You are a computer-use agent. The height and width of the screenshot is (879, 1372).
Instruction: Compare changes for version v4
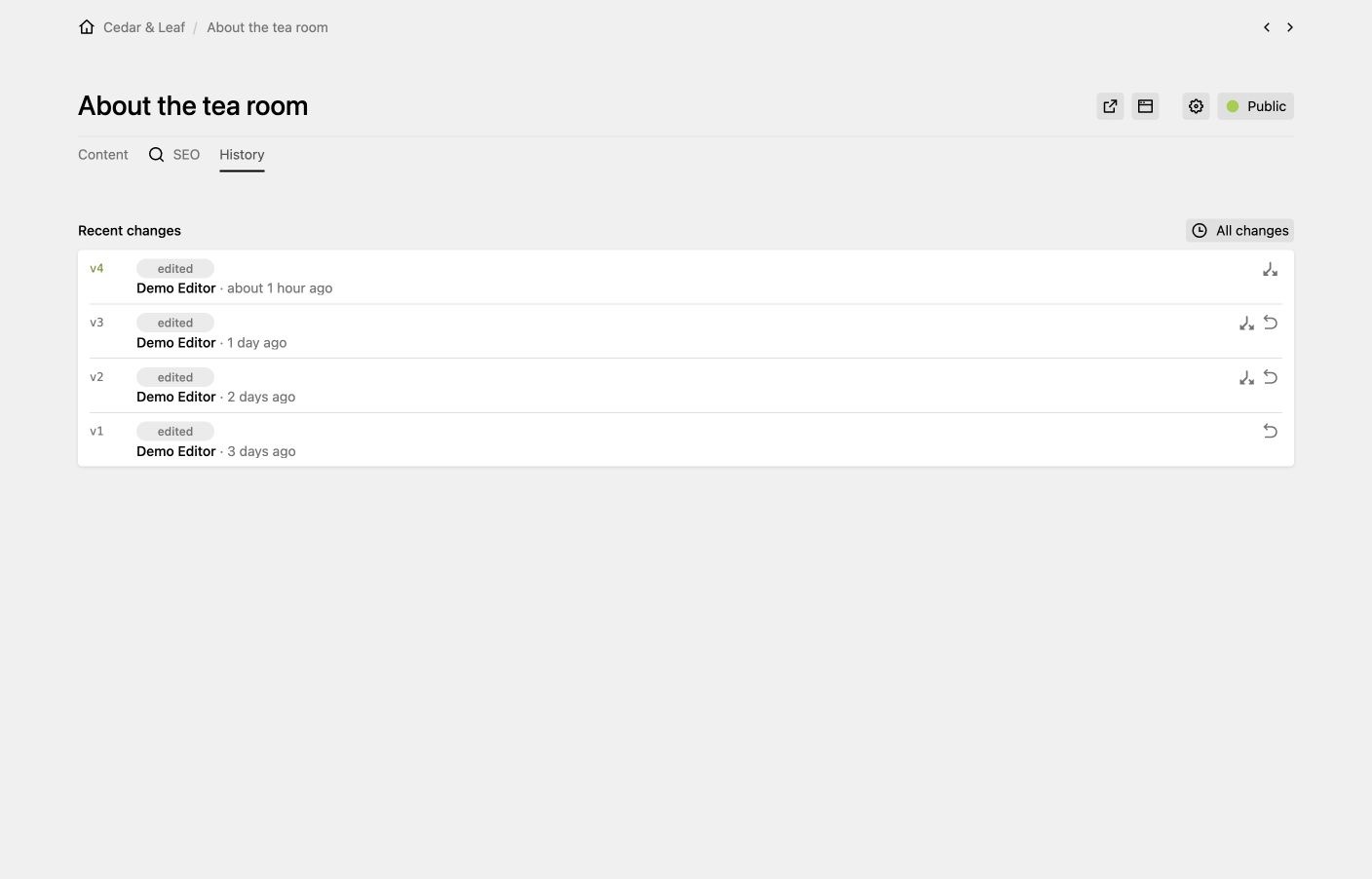click(1270, 269)
